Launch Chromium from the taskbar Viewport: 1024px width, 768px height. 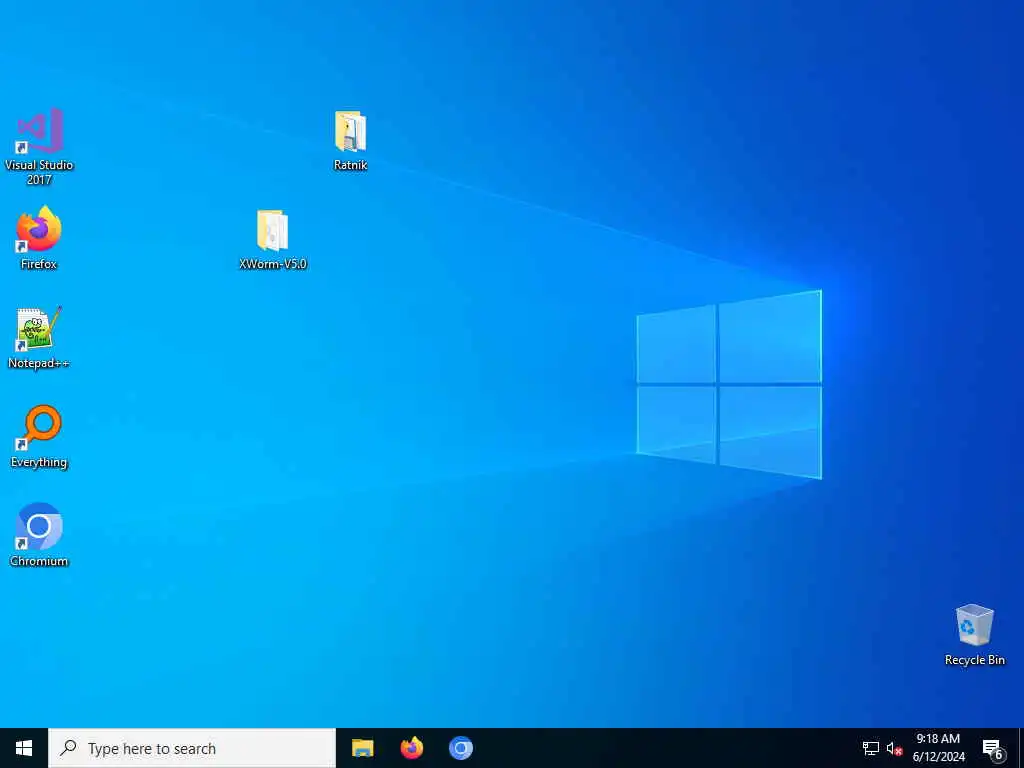pos(460,748)
